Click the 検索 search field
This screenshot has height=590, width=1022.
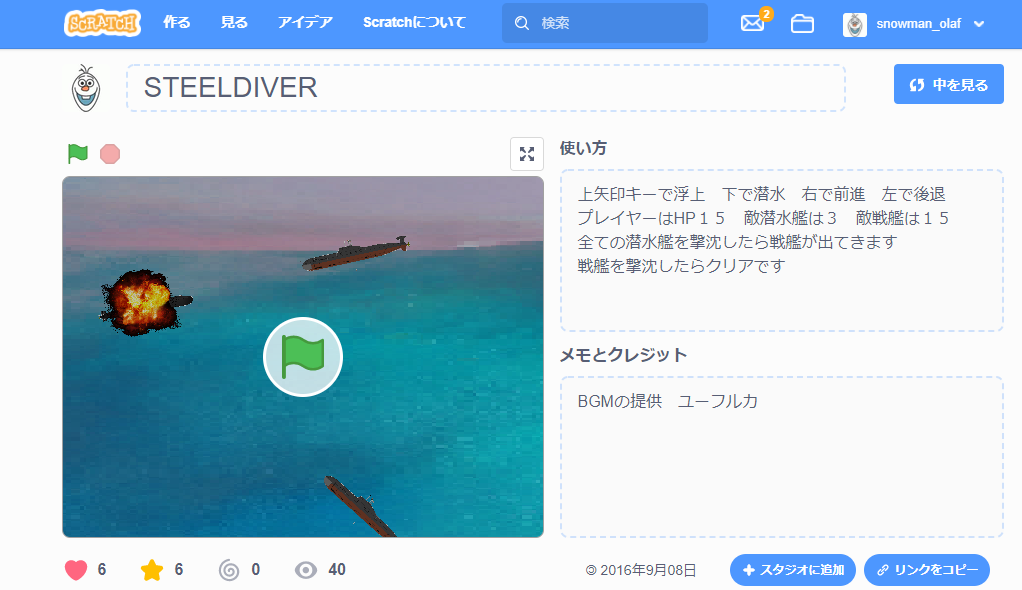click(x=605, y=23)
